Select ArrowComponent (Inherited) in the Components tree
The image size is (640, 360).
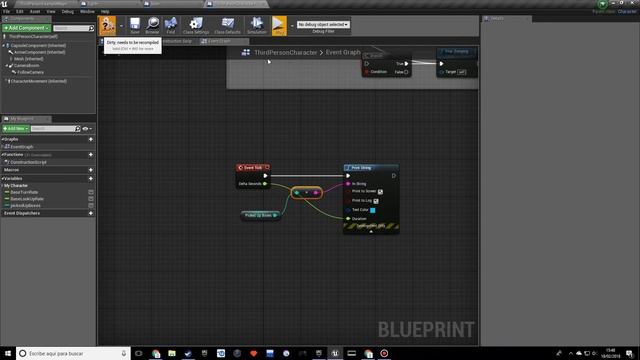pyautogui.click(x=39, y=52)
